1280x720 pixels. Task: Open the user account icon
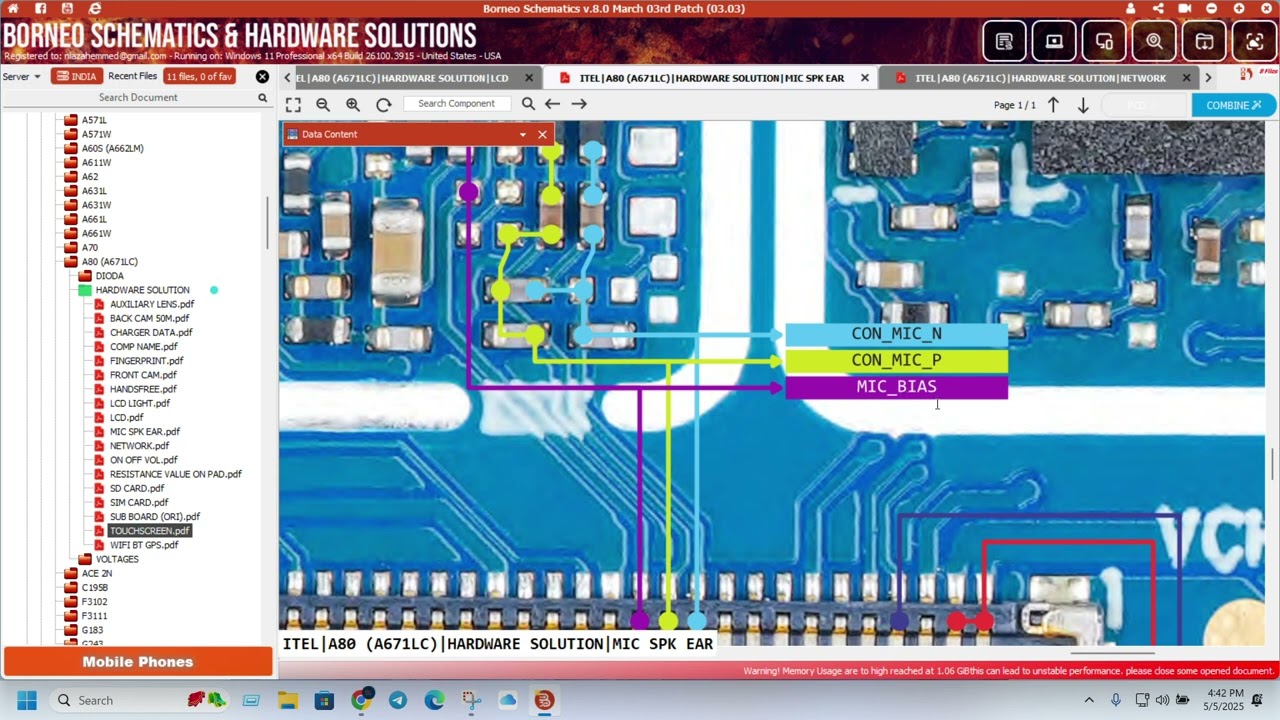[1131, 9]
